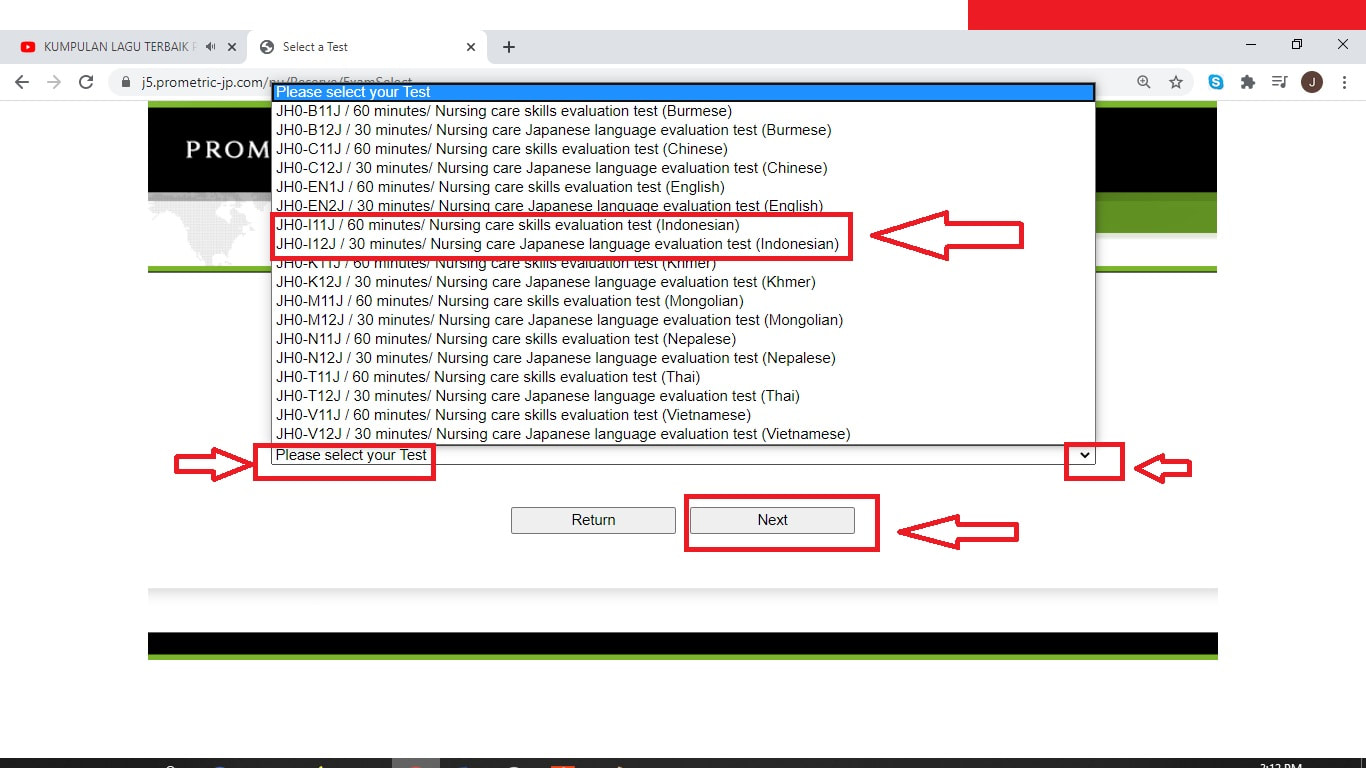The image size is (1366, 768).
Task: Bookmark this page with star icon
Action: [x=1176, y=82]
